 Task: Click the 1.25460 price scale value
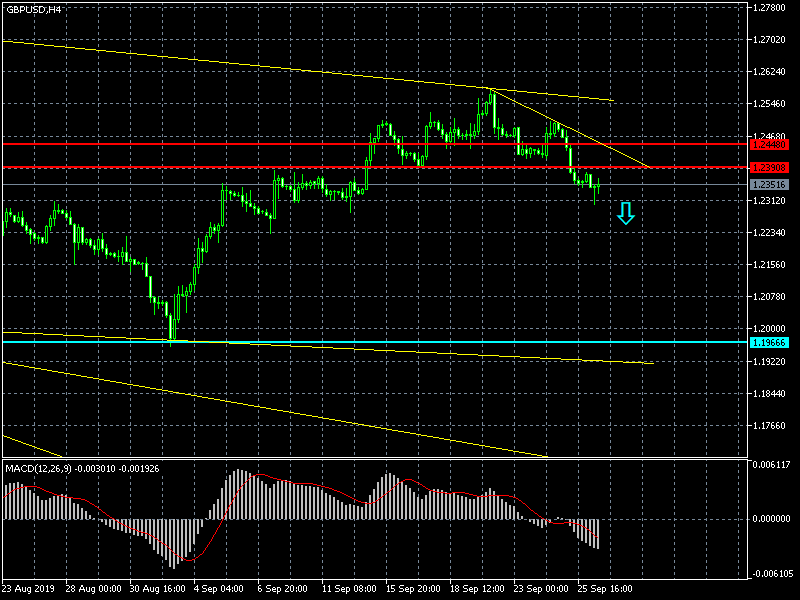769,104
